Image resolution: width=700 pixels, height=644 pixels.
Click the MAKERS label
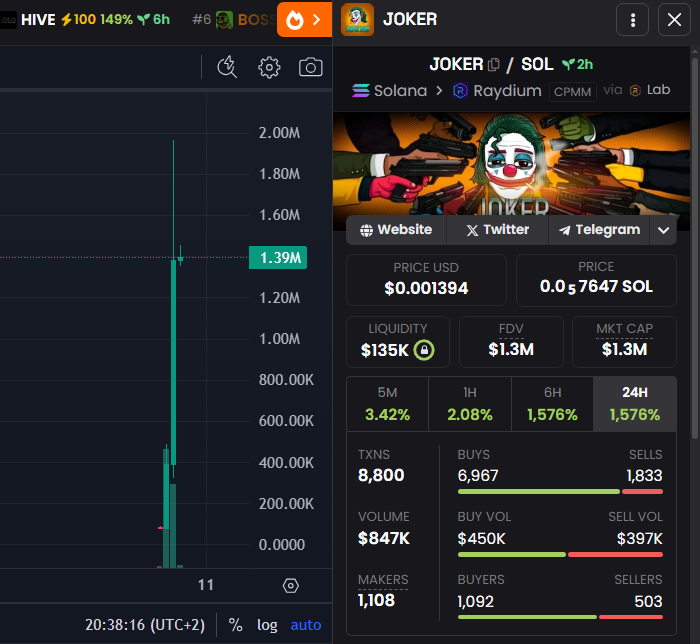pos(383,580)
